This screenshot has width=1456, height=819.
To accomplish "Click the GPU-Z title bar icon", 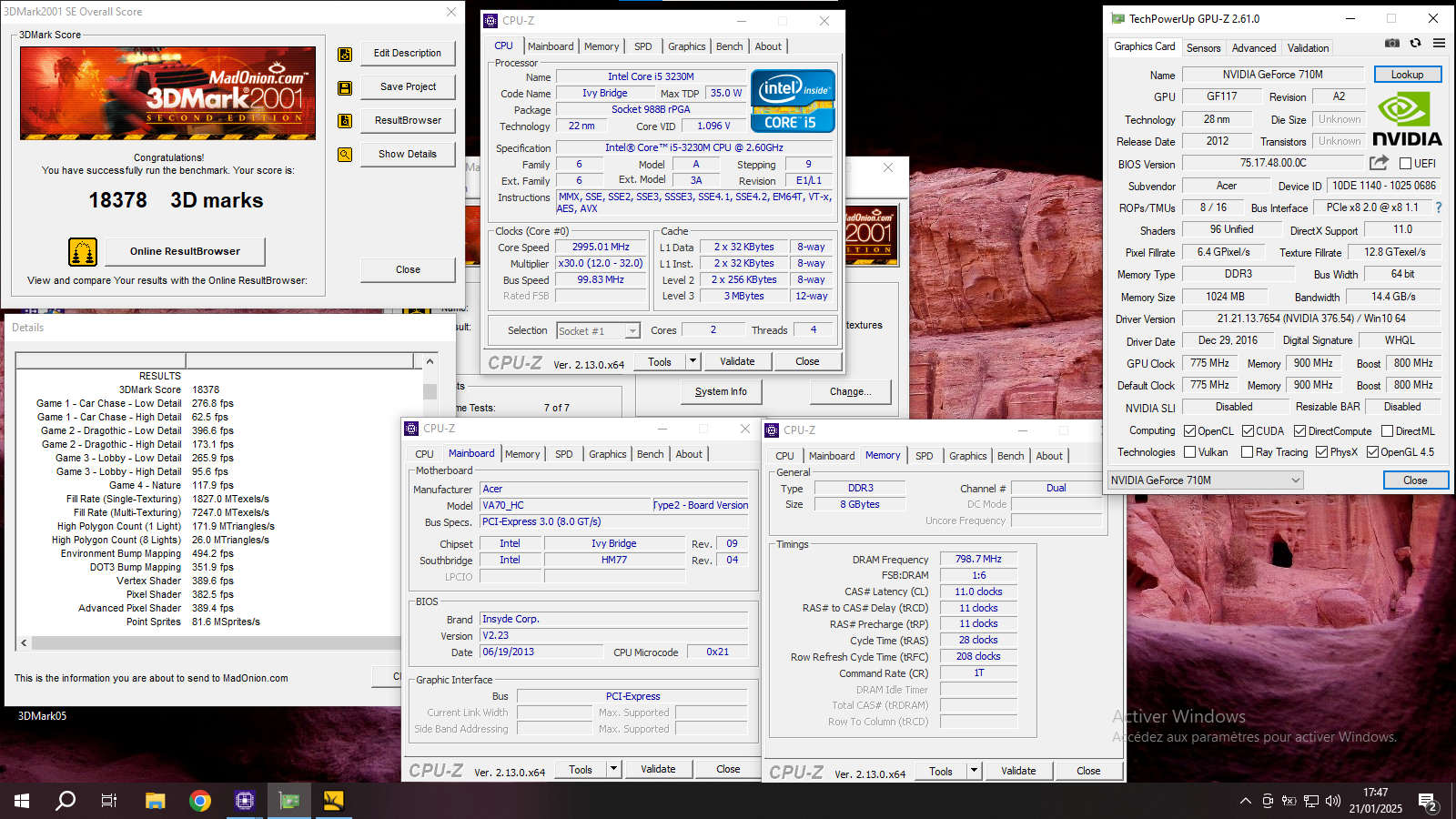I will (1117, 18).
